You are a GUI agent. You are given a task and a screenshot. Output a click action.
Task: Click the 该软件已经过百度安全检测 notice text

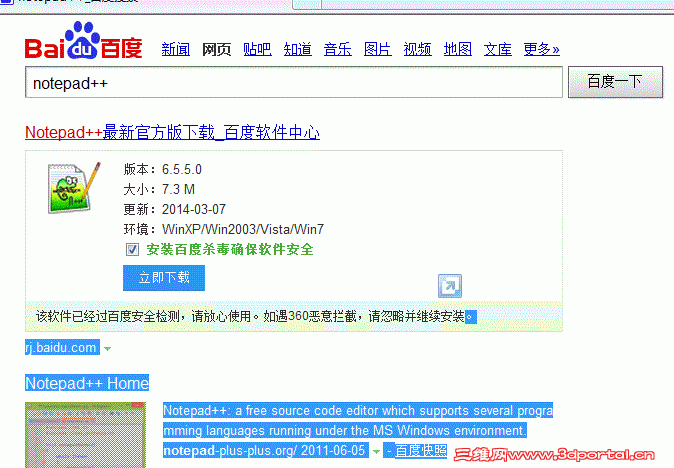[x=256, y=317]
